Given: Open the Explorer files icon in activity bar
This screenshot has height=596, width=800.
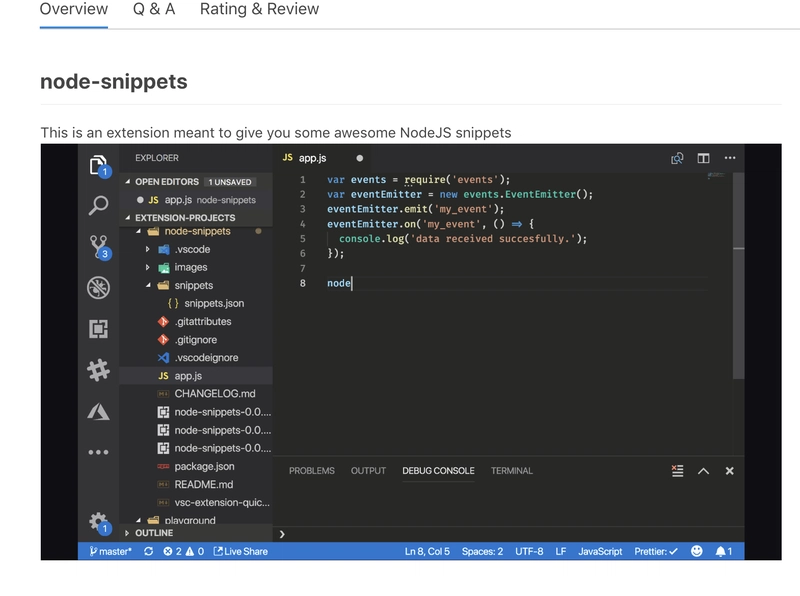Looking at the screenshot, I should 98,165.
